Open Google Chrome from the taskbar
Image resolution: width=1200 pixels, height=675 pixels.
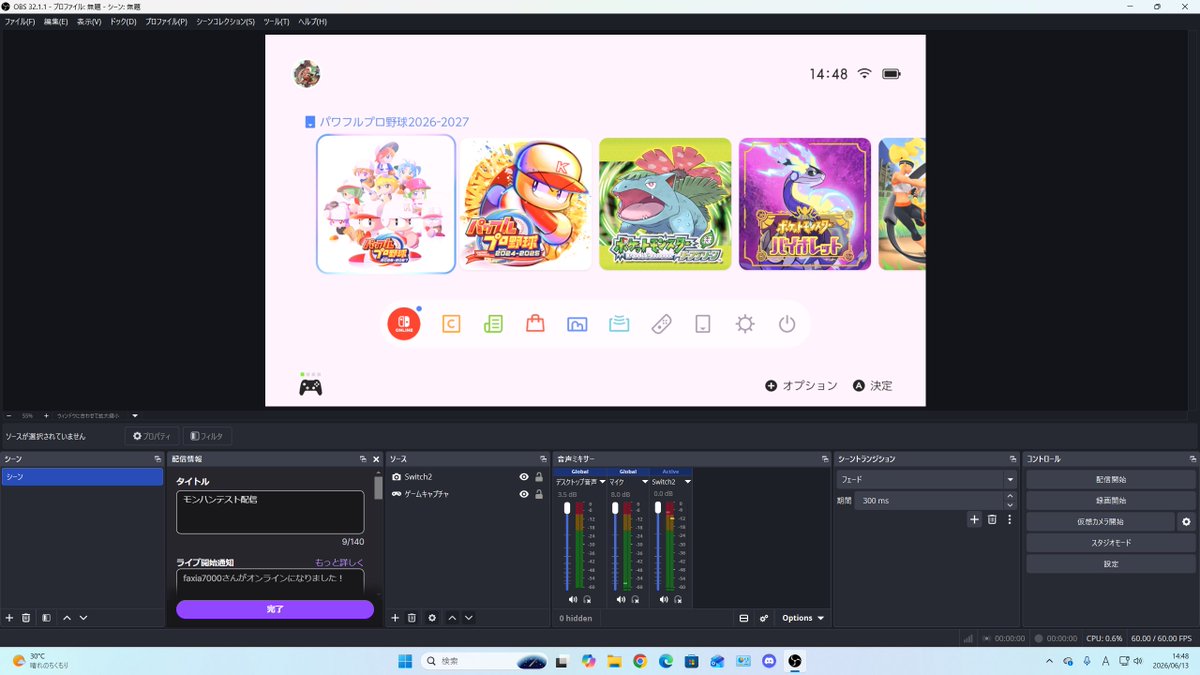(639, 661)
